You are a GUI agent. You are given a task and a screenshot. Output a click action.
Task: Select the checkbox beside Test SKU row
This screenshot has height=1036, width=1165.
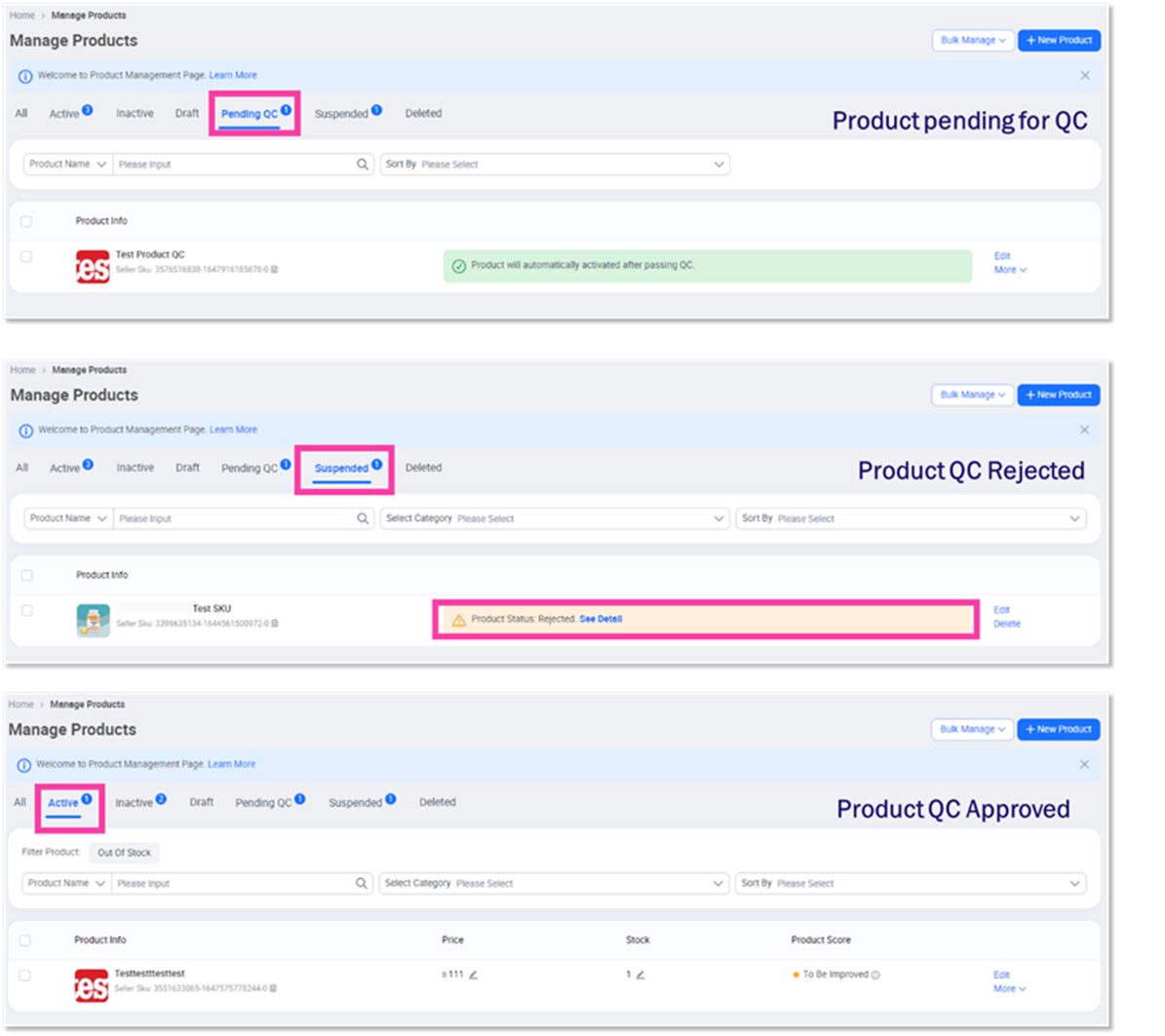(x=26, y=610)
